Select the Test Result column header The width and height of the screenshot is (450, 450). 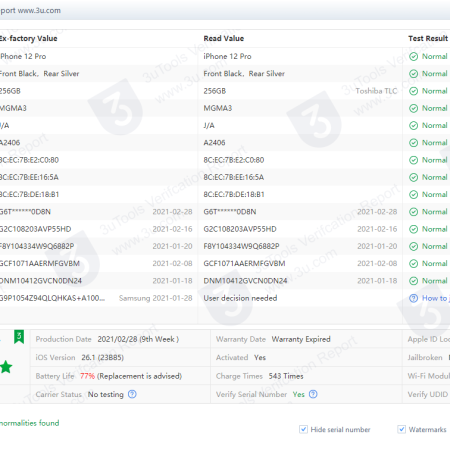(x=428, y=39)
